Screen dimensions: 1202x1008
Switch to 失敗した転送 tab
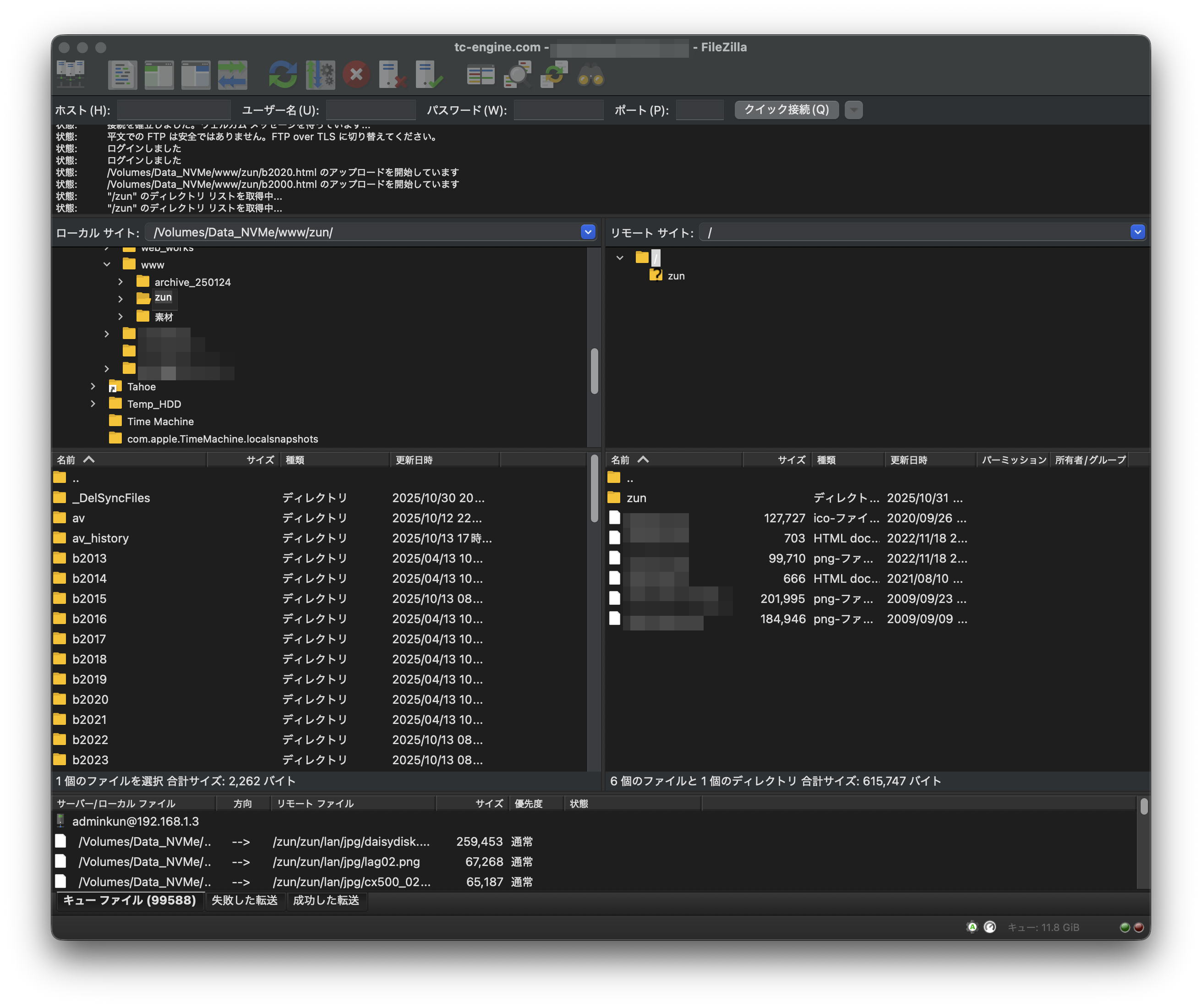(245, 900)
